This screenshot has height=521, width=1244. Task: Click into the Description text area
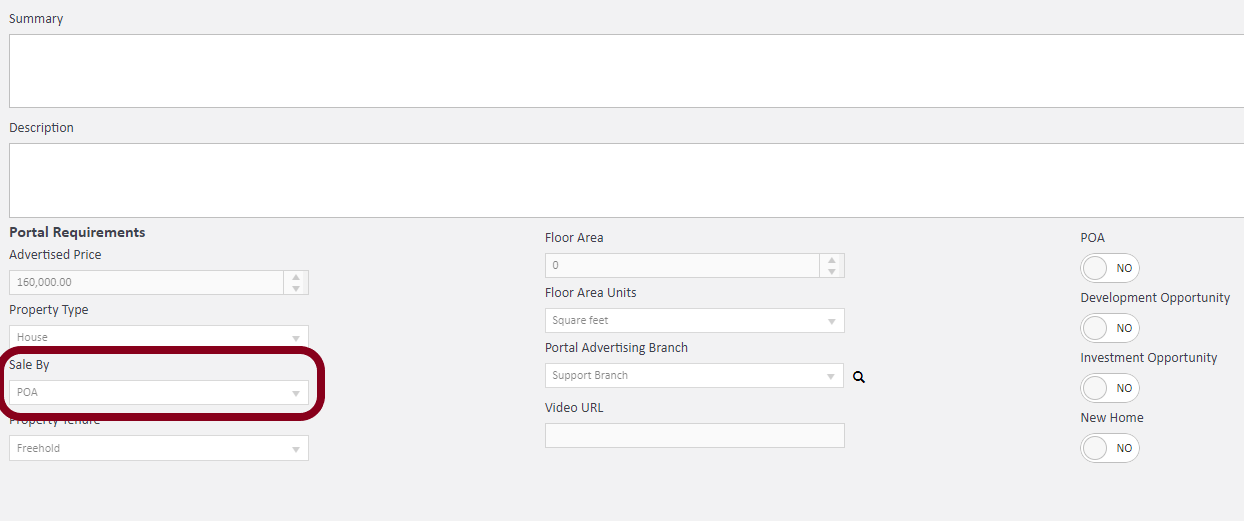click(x=620, y=180)
